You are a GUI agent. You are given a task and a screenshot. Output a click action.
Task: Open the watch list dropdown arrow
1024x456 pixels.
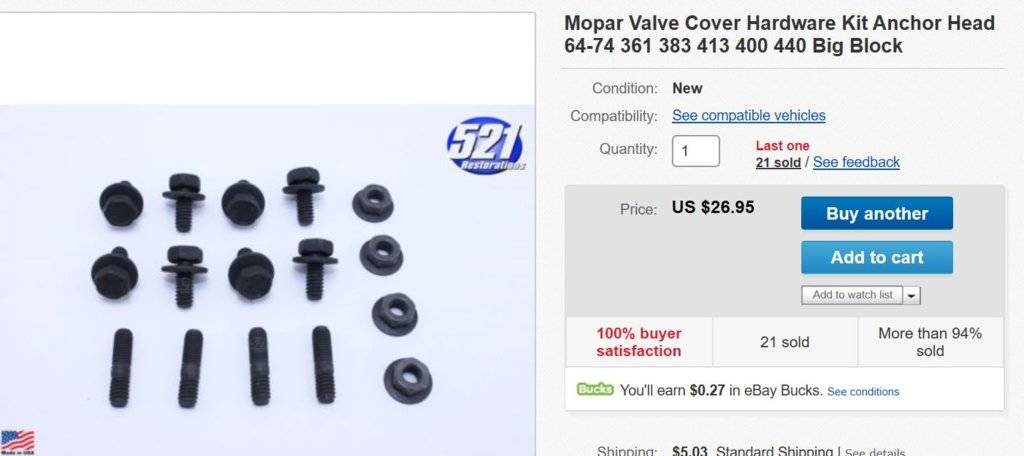(x=912, y=295)
